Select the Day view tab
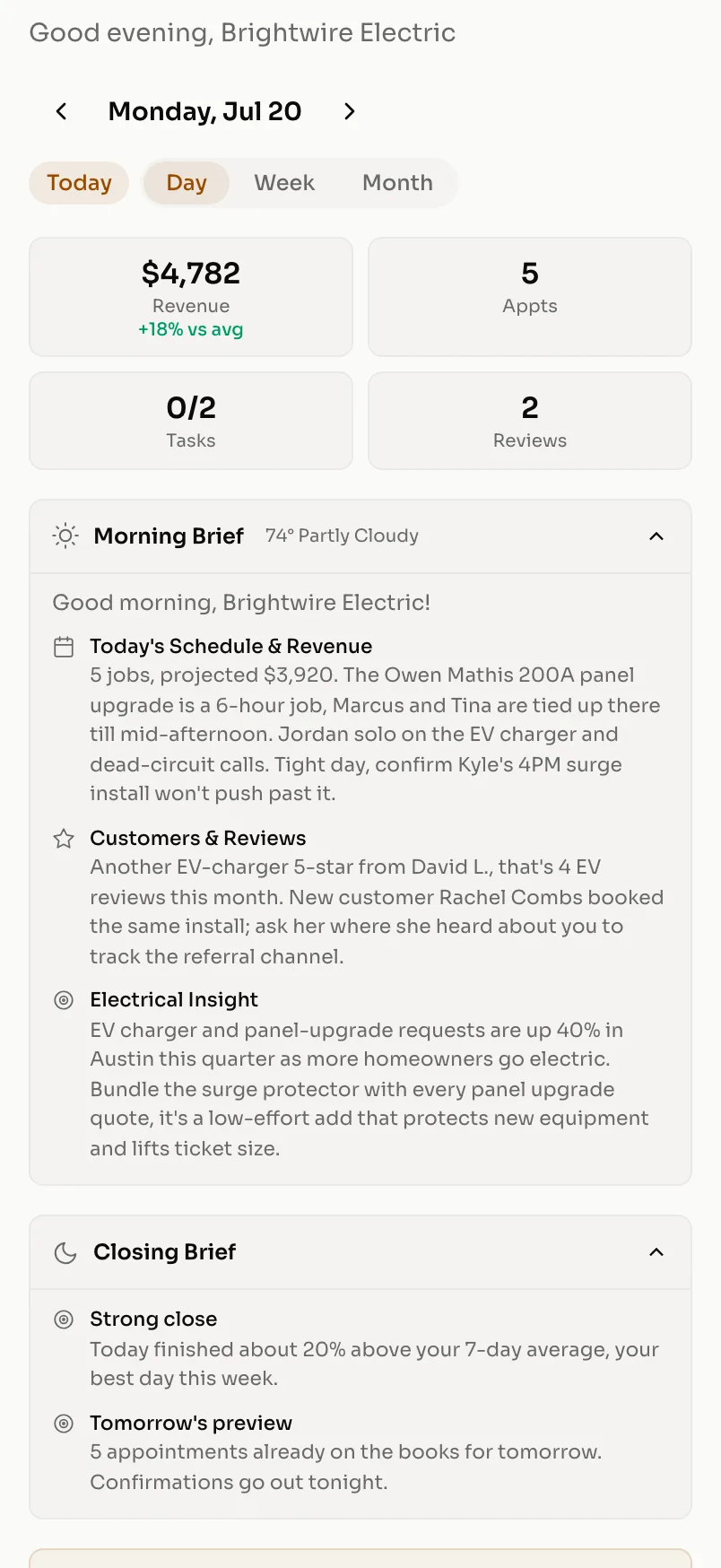 tap(187, 183)
